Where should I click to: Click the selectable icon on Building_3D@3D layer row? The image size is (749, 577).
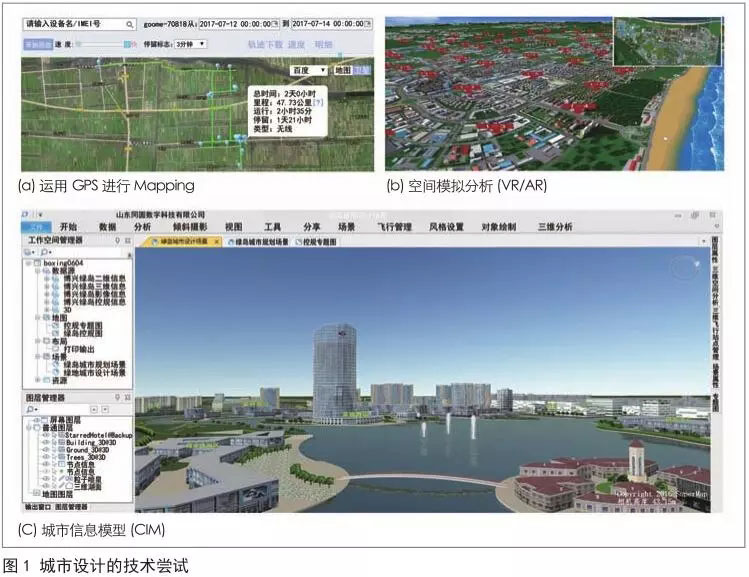(x=54, y=443)
